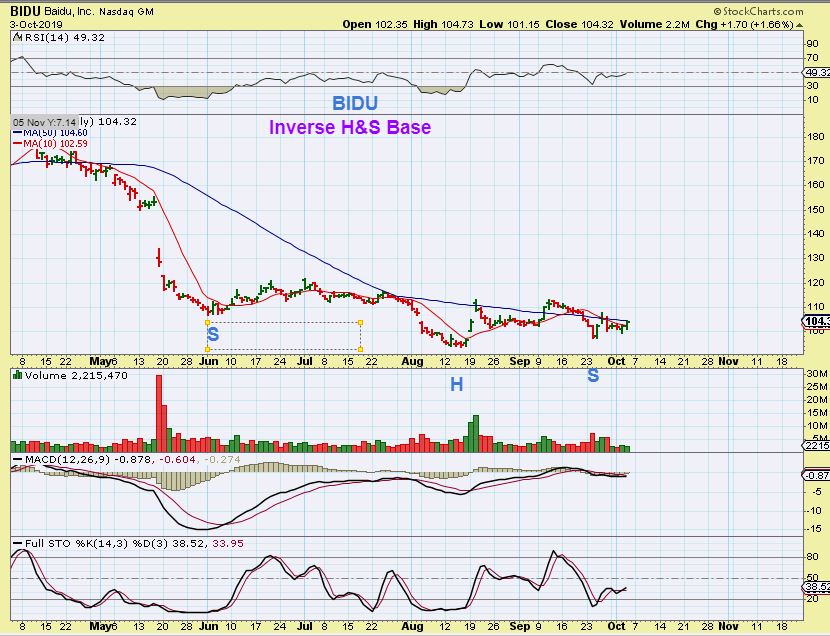Click the High value 104.73

coord(458,24)
